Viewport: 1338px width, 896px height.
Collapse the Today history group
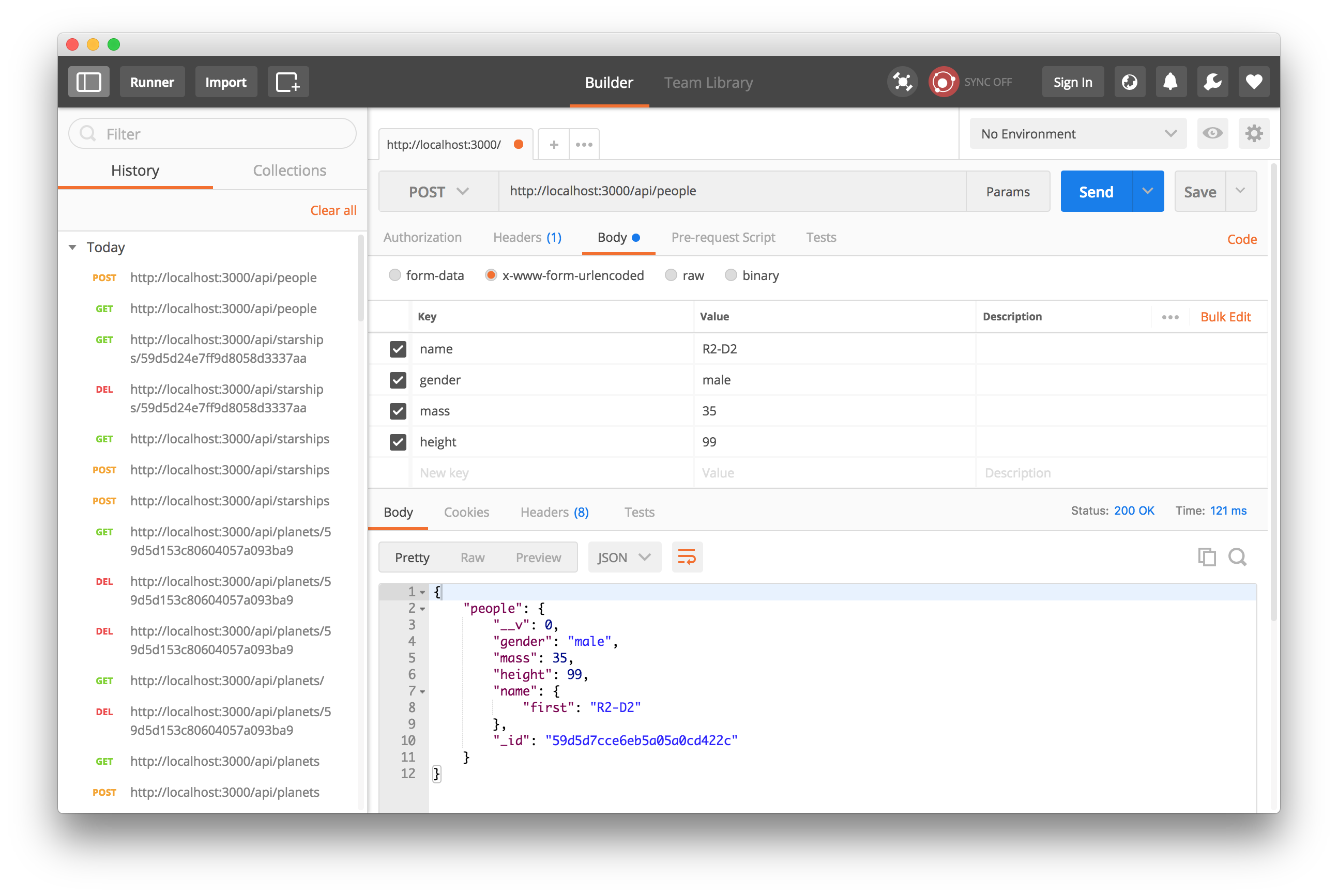pos(72,248)
